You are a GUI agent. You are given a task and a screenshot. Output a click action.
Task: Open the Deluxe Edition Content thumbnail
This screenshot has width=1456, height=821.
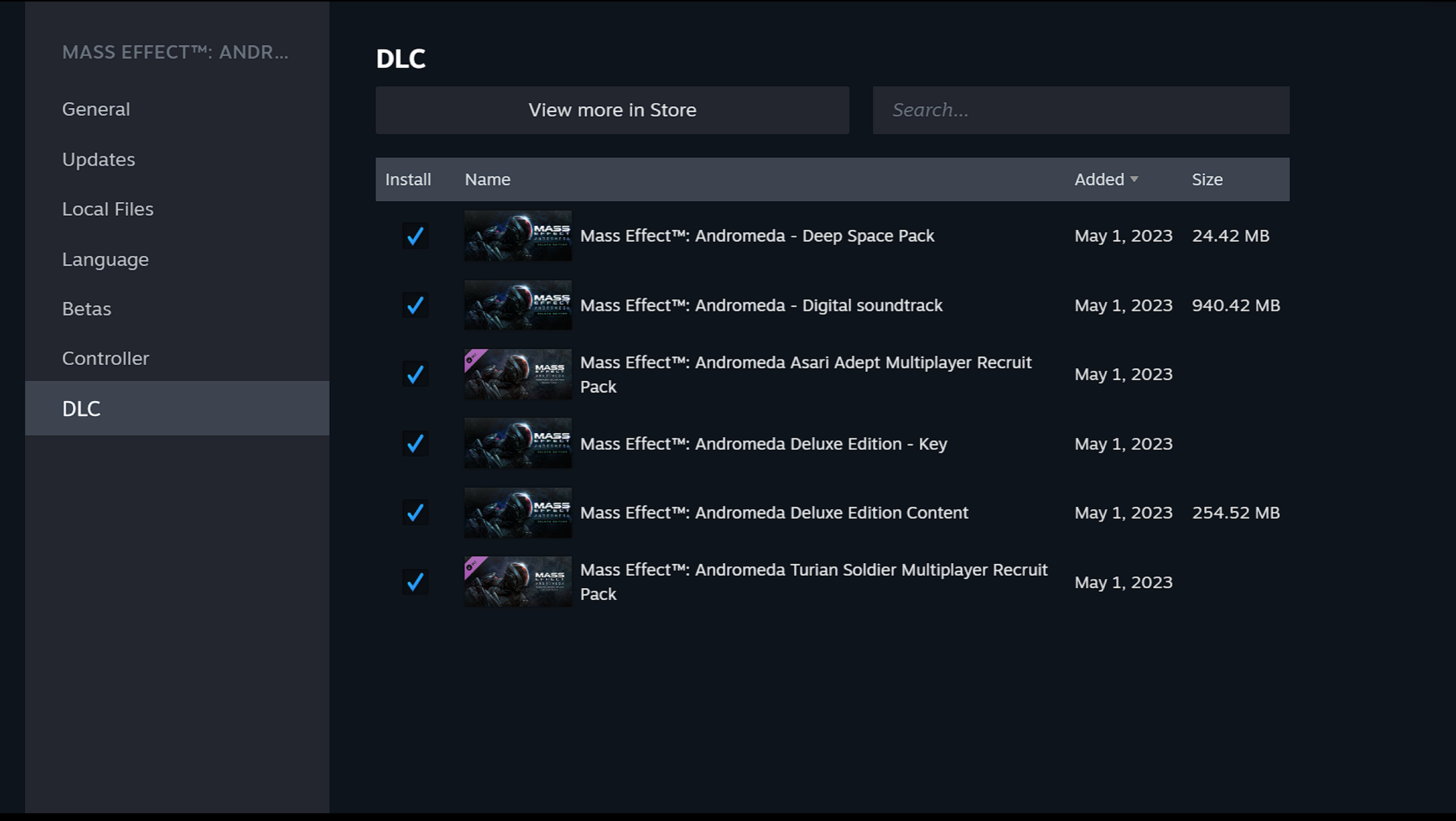coord(517,512)
